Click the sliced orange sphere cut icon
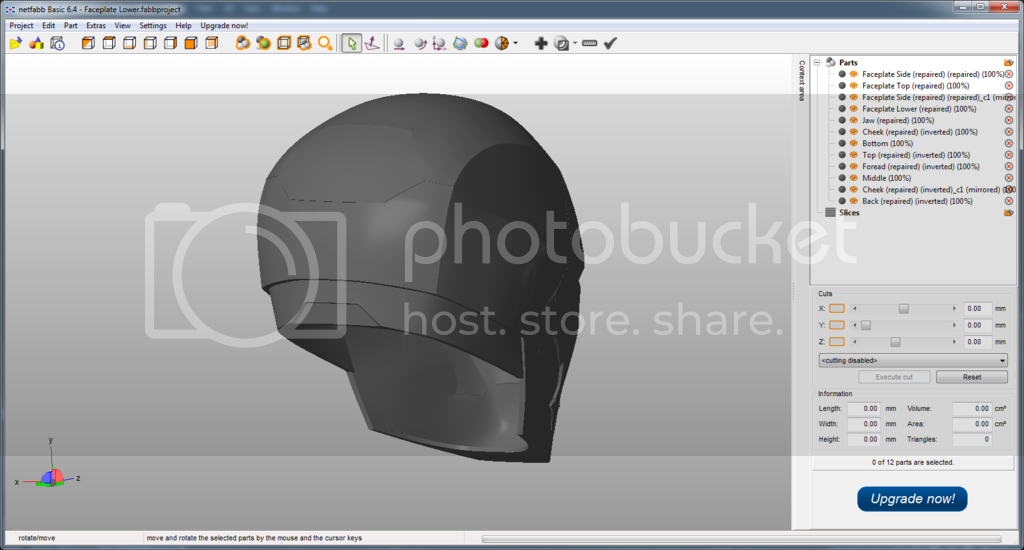 502,44
